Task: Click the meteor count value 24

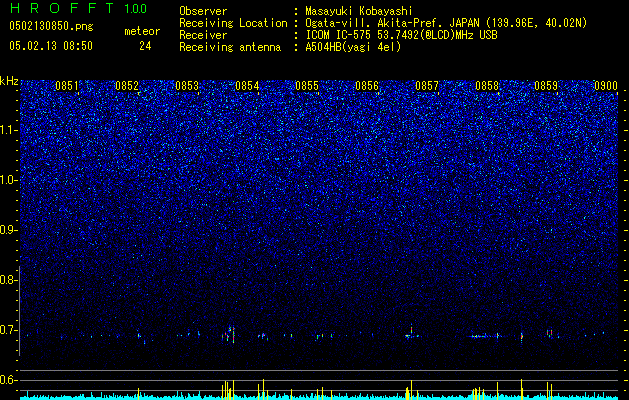Action: 145,46
